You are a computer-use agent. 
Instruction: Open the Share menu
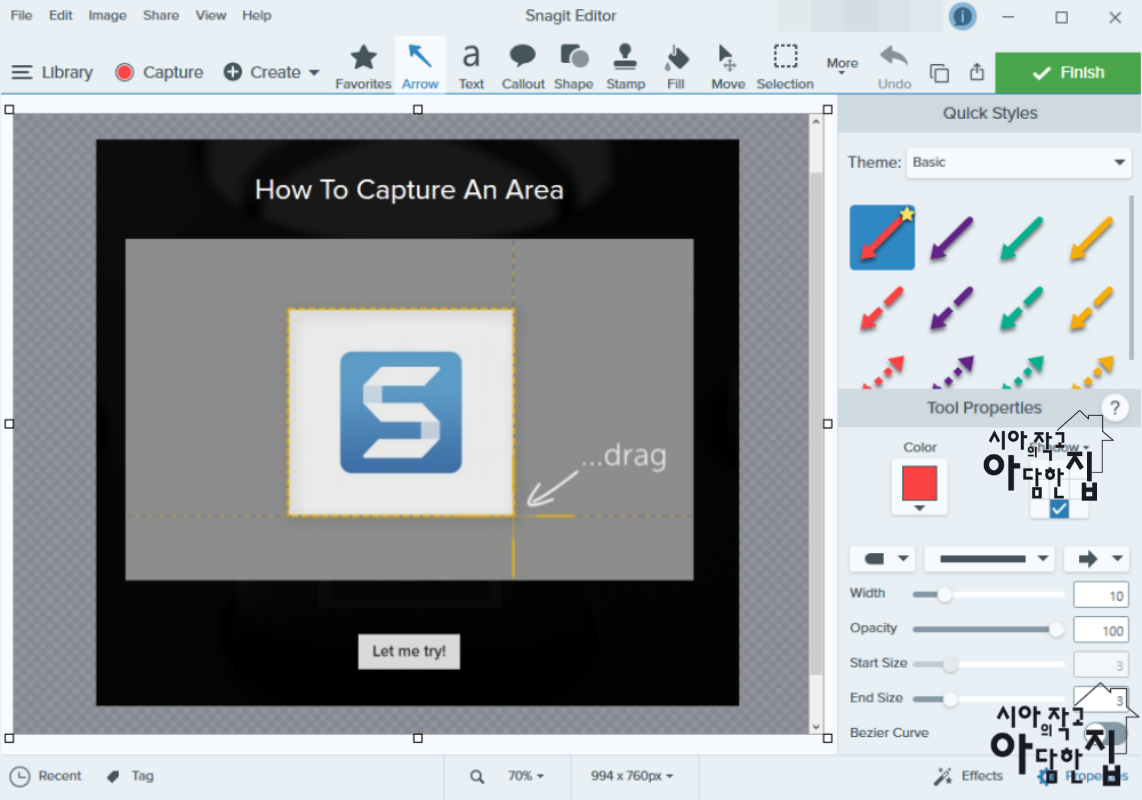point(161,15)
